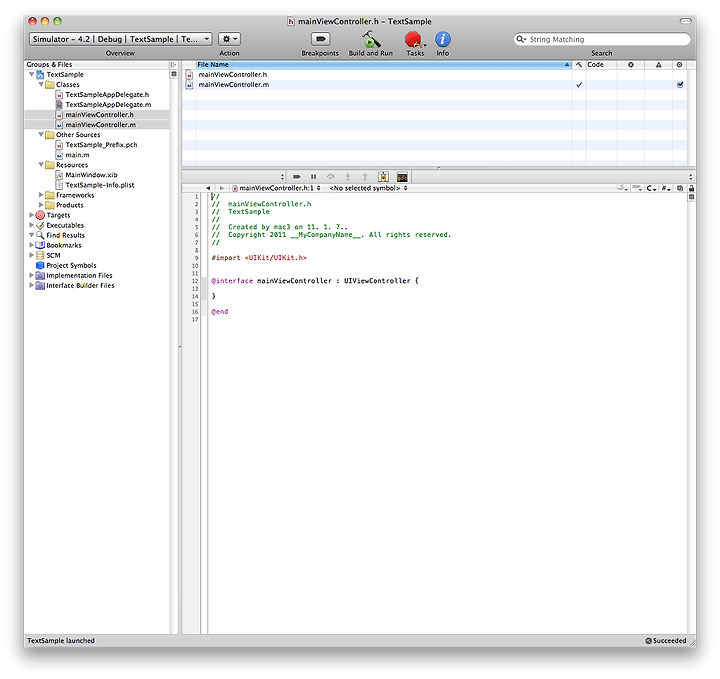Open the Action gear menu

(229, 39)
